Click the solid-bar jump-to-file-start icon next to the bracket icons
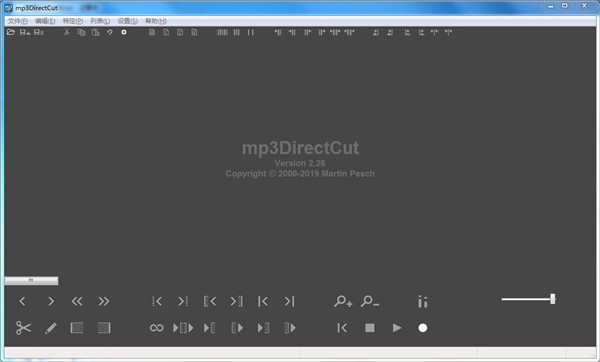The image size is (600, 362). point(263,302)
